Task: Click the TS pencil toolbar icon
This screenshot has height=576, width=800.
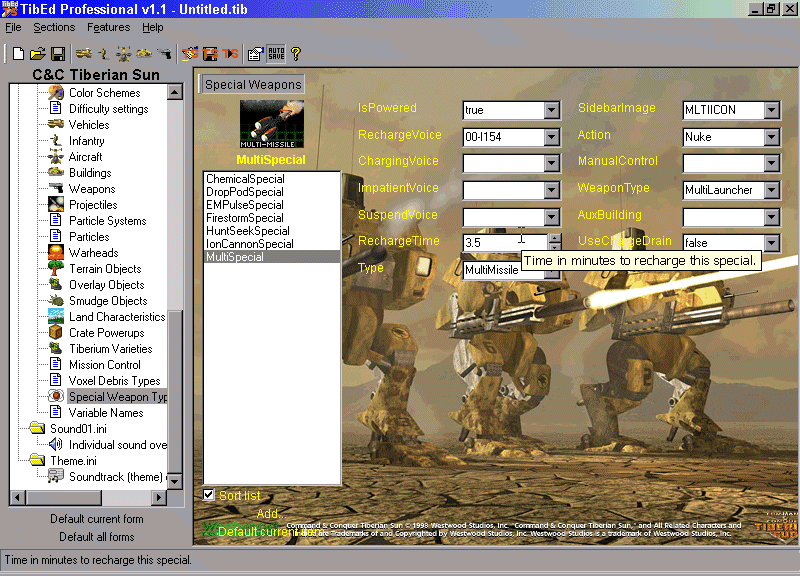Action: 190,54
